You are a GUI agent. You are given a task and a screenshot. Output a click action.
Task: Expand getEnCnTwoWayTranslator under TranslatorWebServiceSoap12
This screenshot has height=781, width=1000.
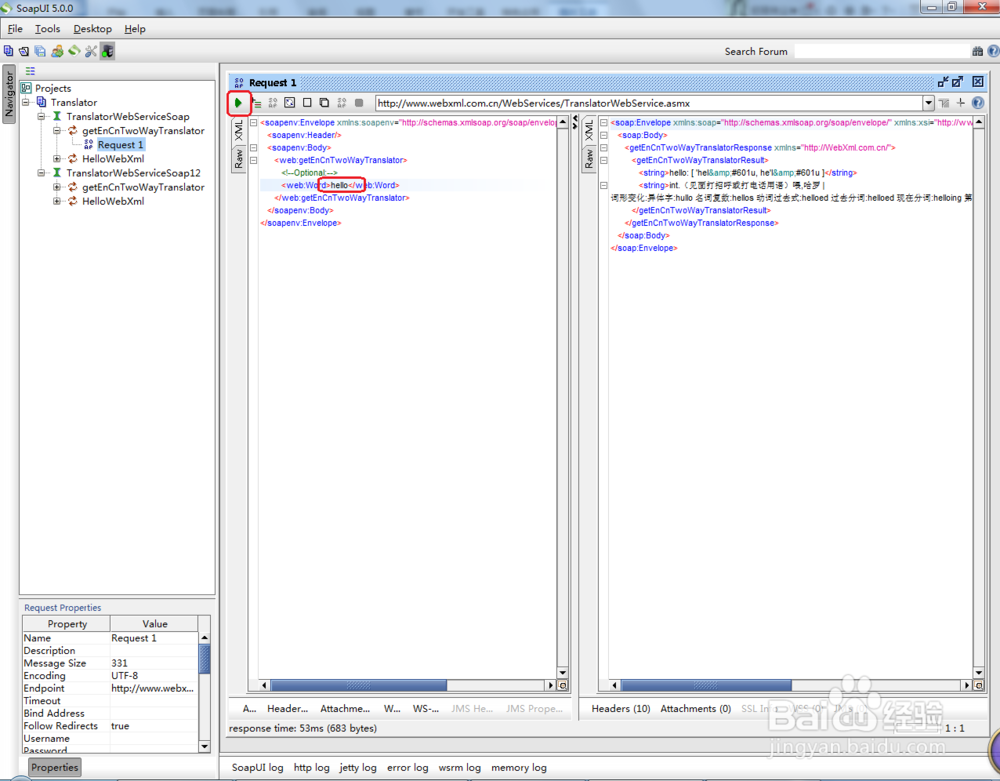pos(57,187)
